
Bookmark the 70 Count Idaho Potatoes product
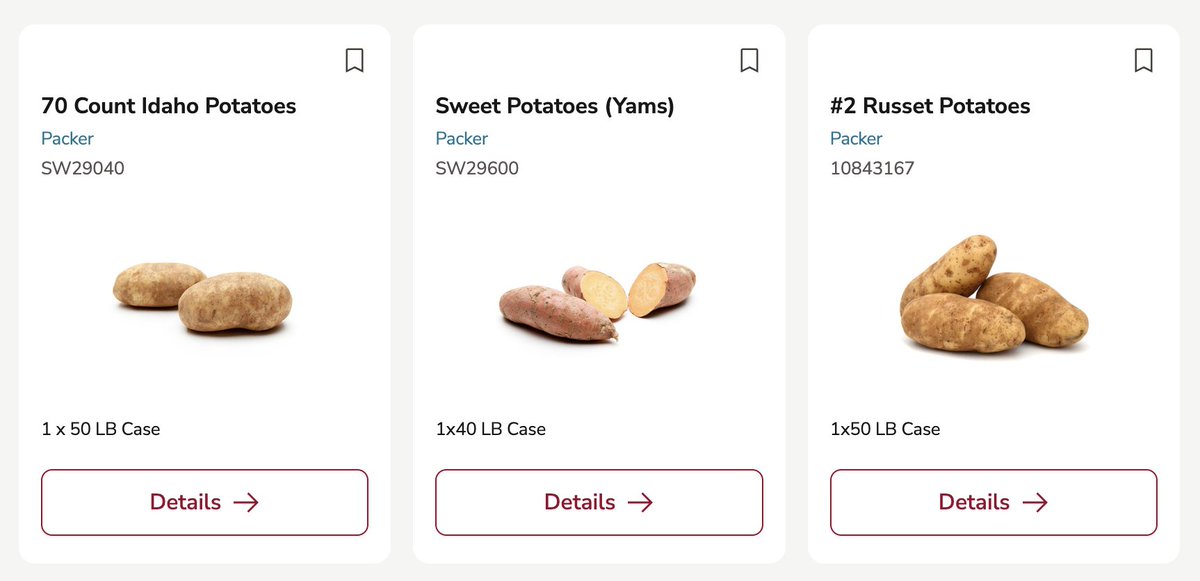click(354, 61)
